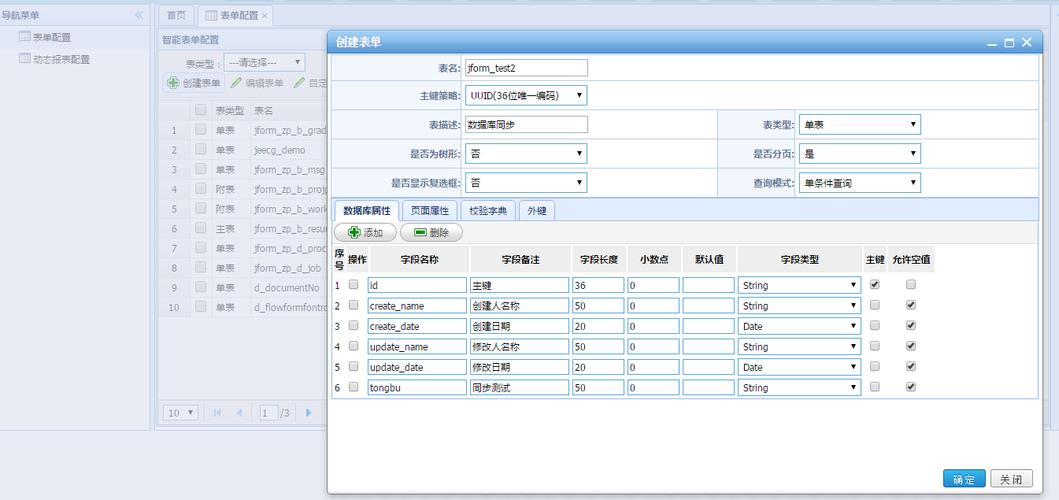Open 动态报表配置 in navigation menu
Image resolution: width=1059 pixels, height=500 pixels.
[x=61, y=59]
